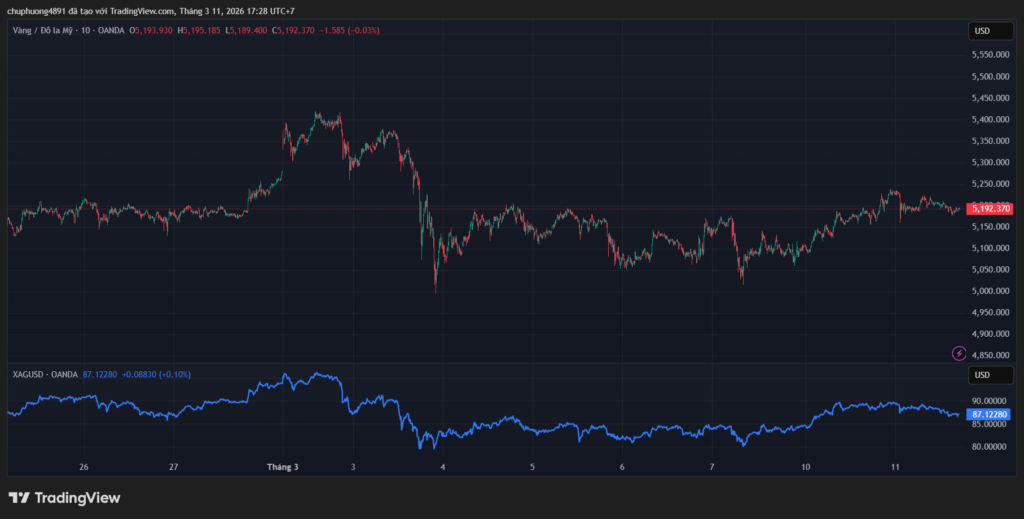Click the 11 date label on time axis
1024x519 pixels.
click(895, 467)
